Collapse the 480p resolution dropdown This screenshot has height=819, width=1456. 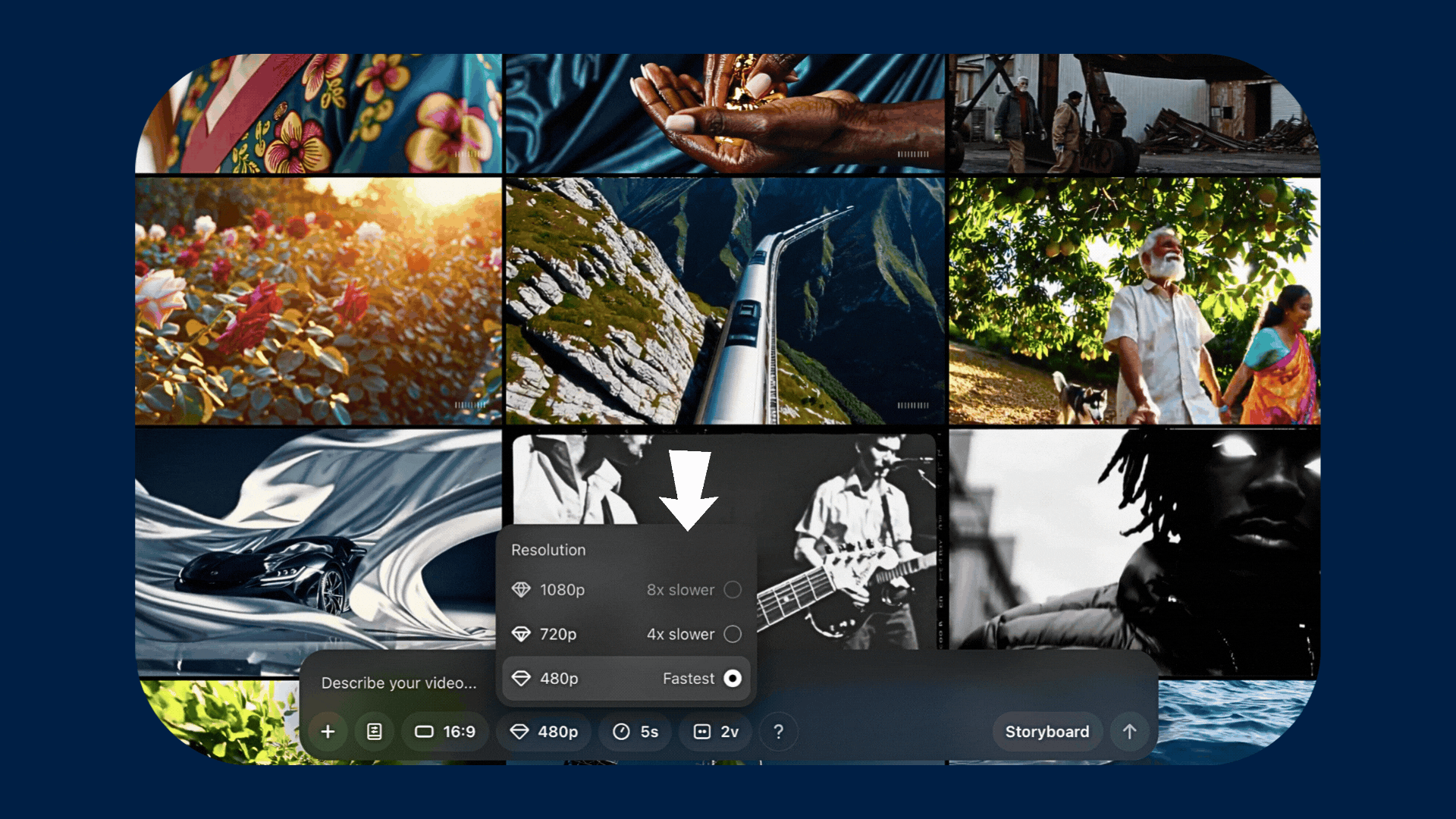(x=544, y=732)
